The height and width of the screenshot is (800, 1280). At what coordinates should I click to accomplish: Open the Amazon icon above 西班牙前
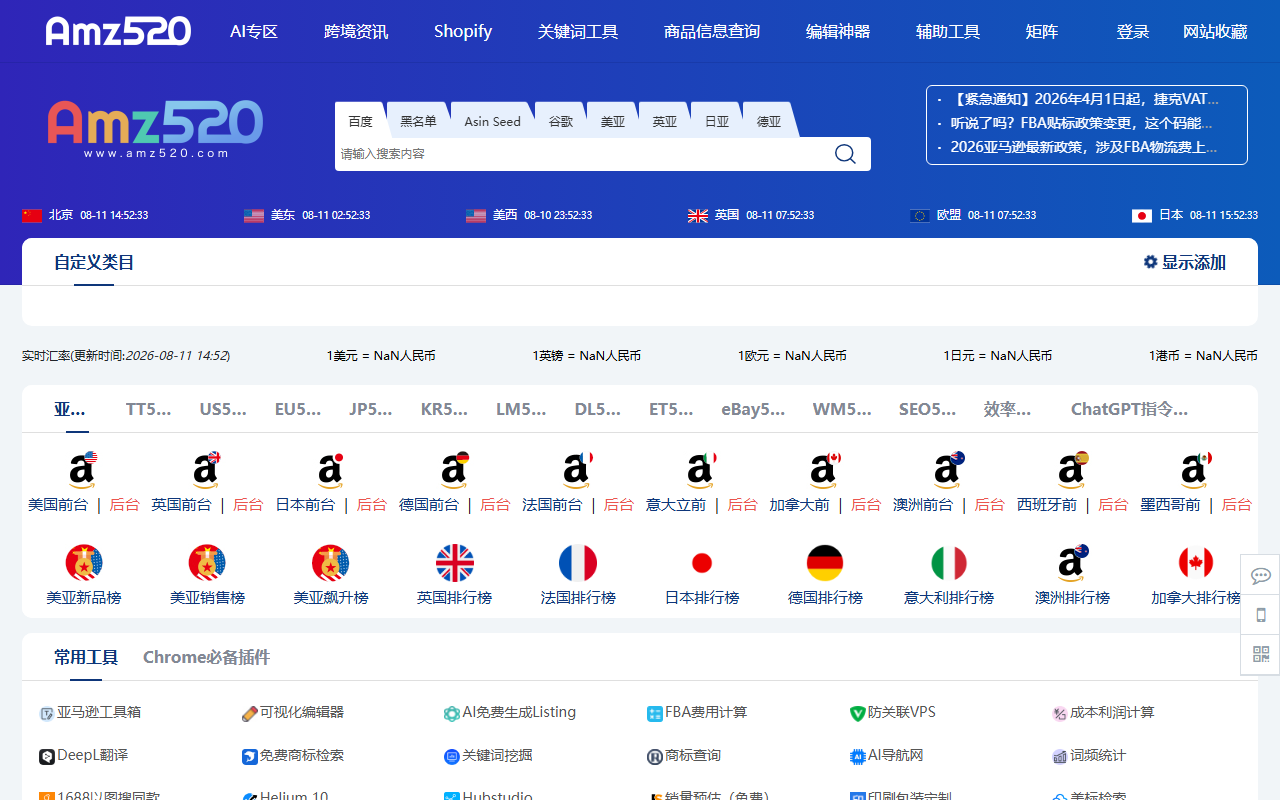pos(1073,470)
